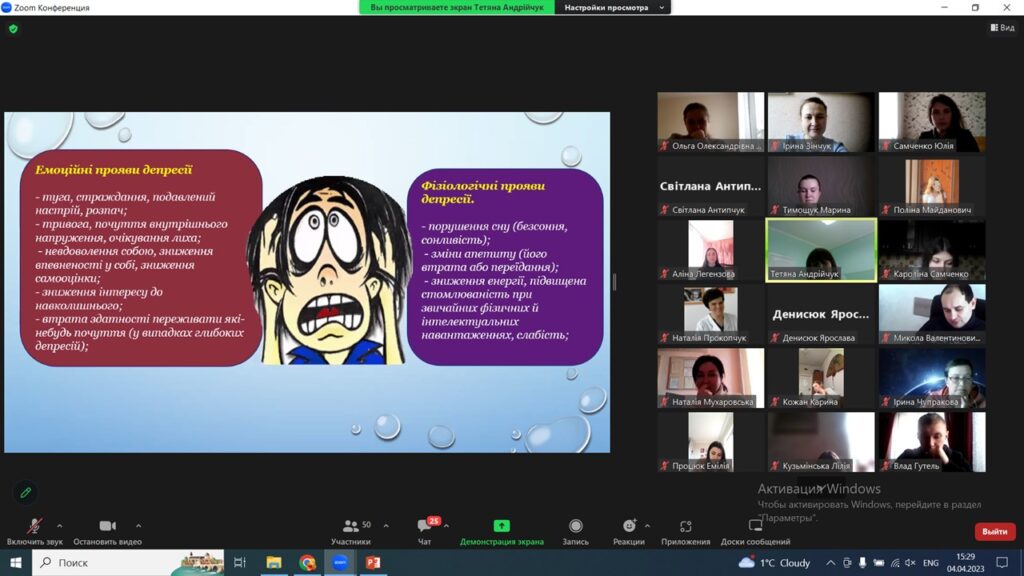Expand video options arrow beside camera
1024x576 pixels.
[x=138, y=525]
